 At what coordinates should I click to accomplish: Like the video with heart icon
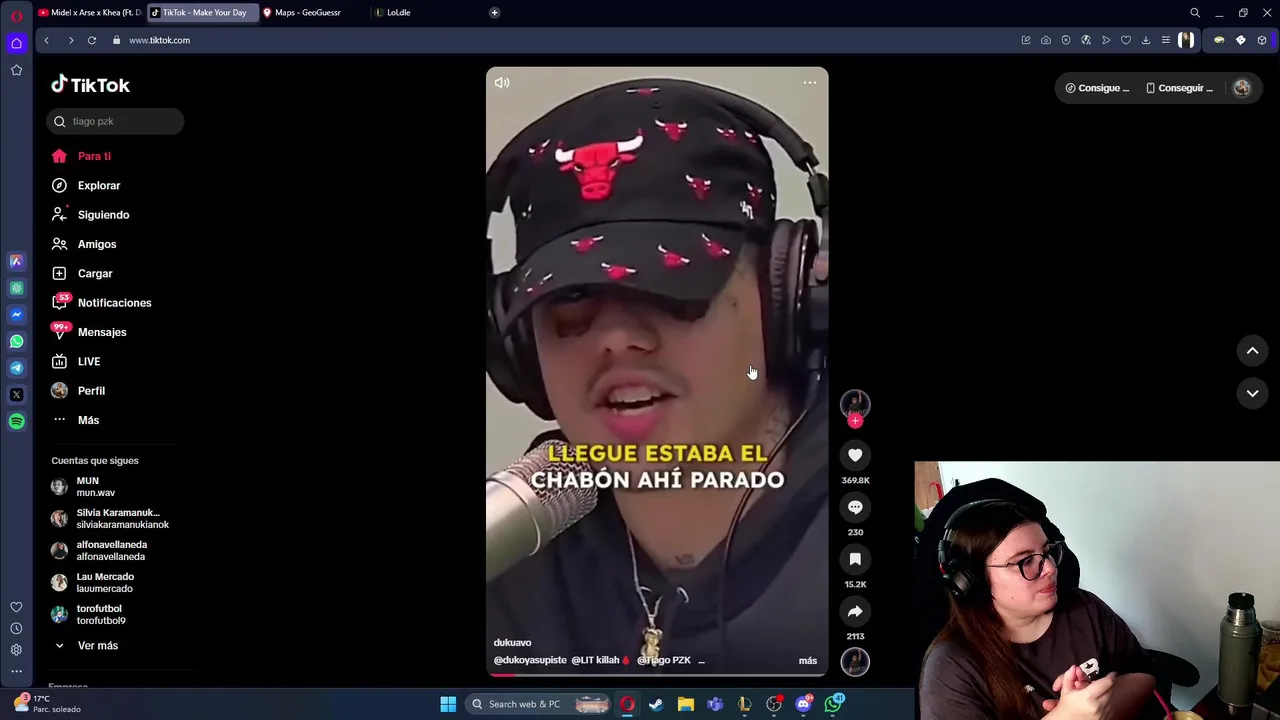coord(855,455)
